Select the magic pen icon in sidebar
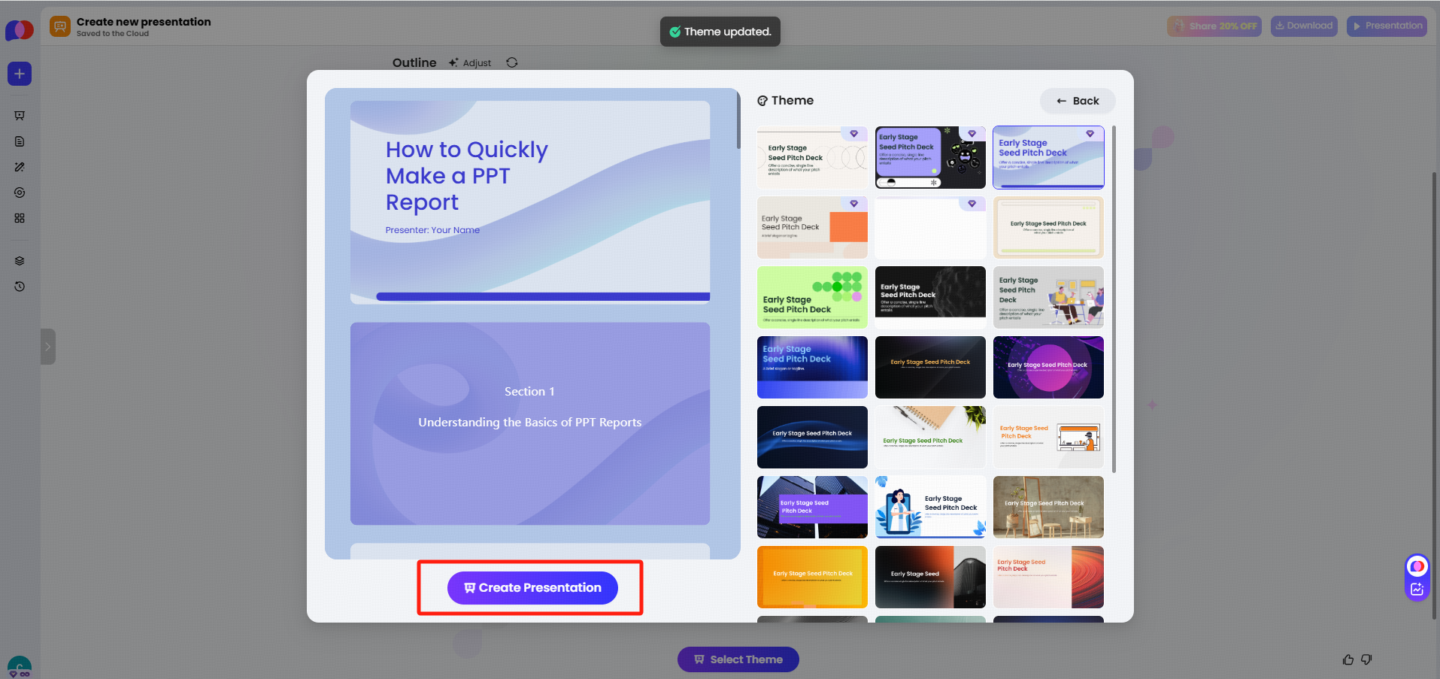The height and width of the screenshot is (679, 1440). pyautogui.click(x=19, y=167)
